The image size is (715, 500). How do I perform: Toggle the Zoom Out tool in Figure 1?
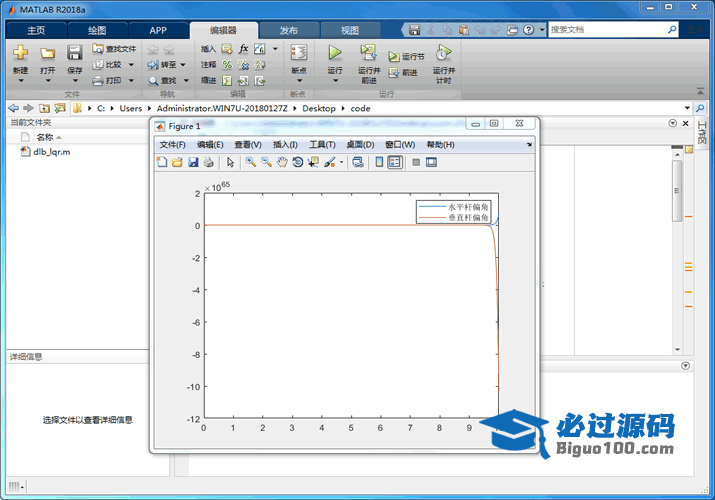coord(266,162)
